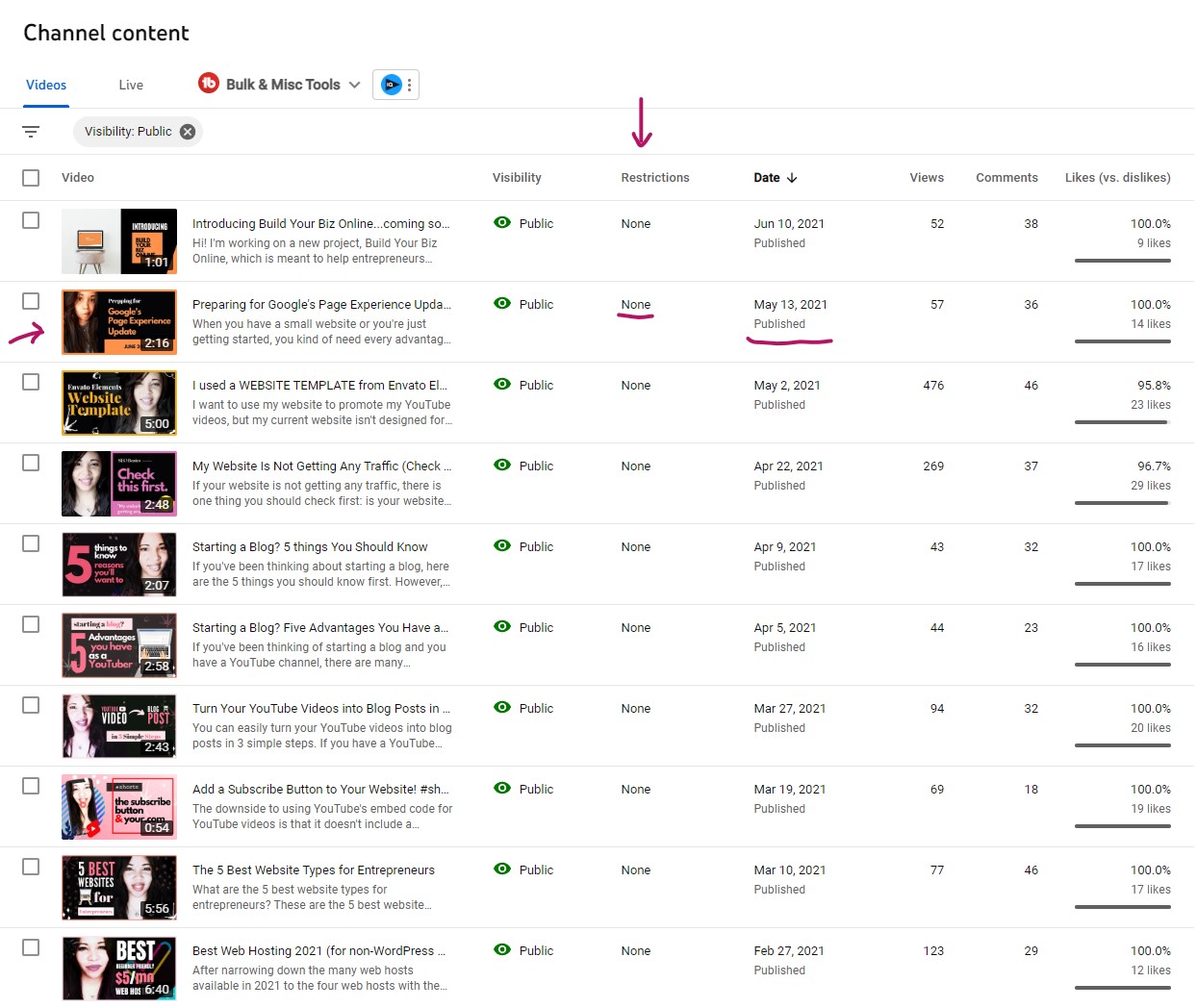The image size is (1197, 1008).
Task: Remove the Visibility: Public filter chip
Action: tap(188, 132)
